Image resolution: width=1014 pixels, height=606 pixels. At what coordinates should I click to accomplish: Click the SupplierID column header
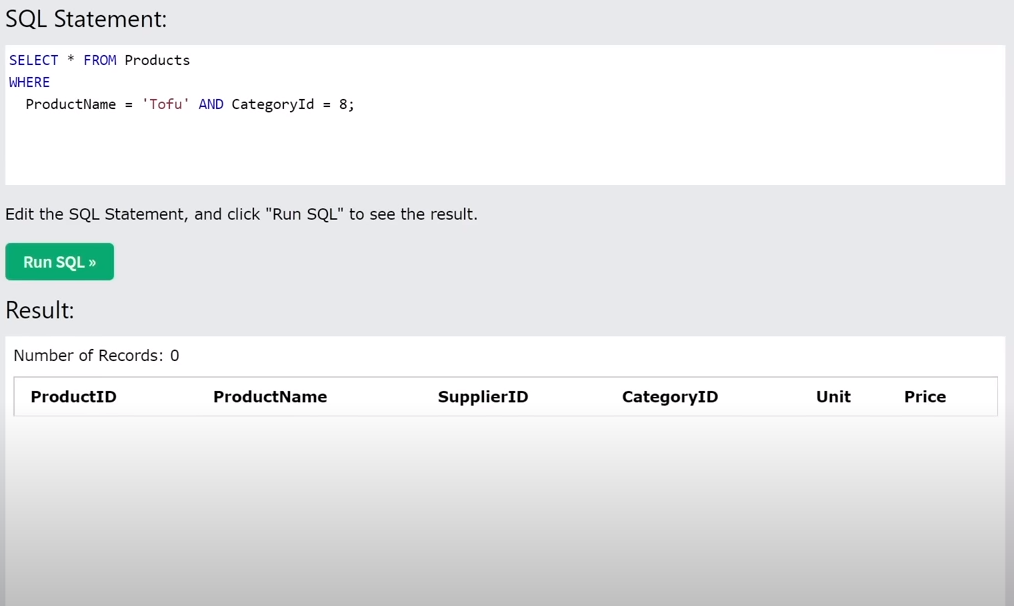pyautogui.click(x=482, y=396)
